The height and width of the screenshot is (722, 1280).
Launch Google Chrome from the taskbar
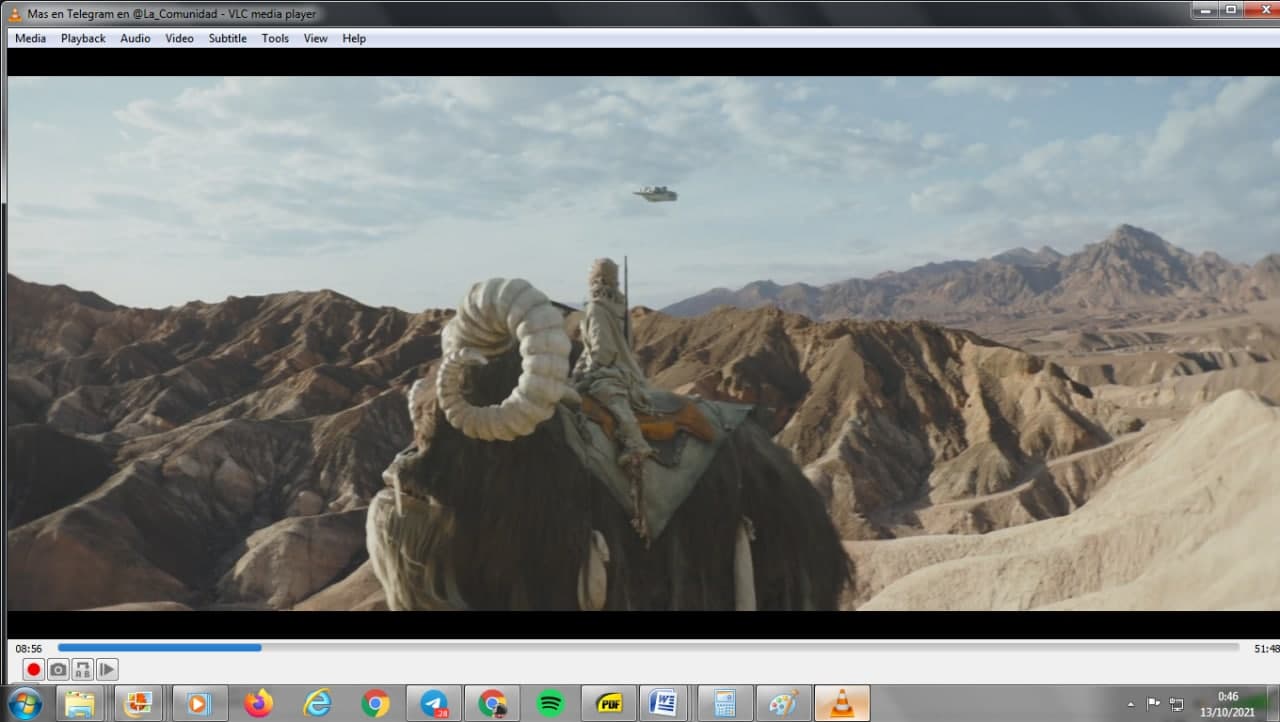[x=376, y=703]
